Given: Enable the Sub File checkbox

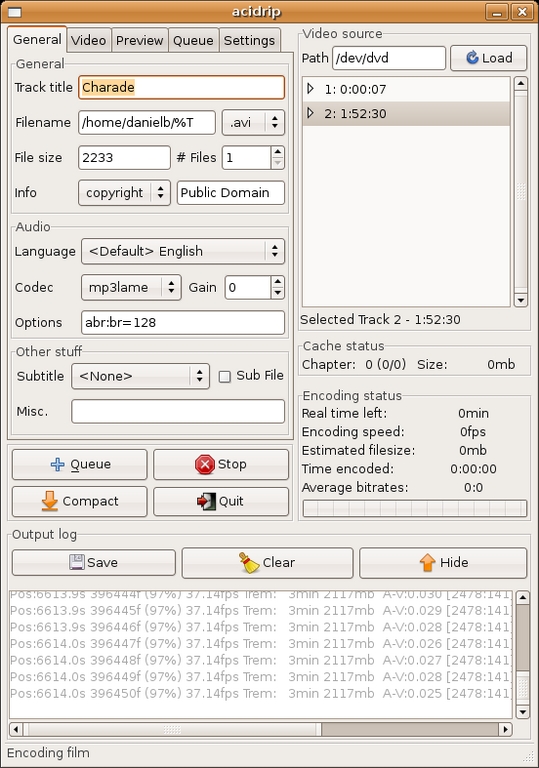Looking at the screenshot, I should [x=224, y=376].
